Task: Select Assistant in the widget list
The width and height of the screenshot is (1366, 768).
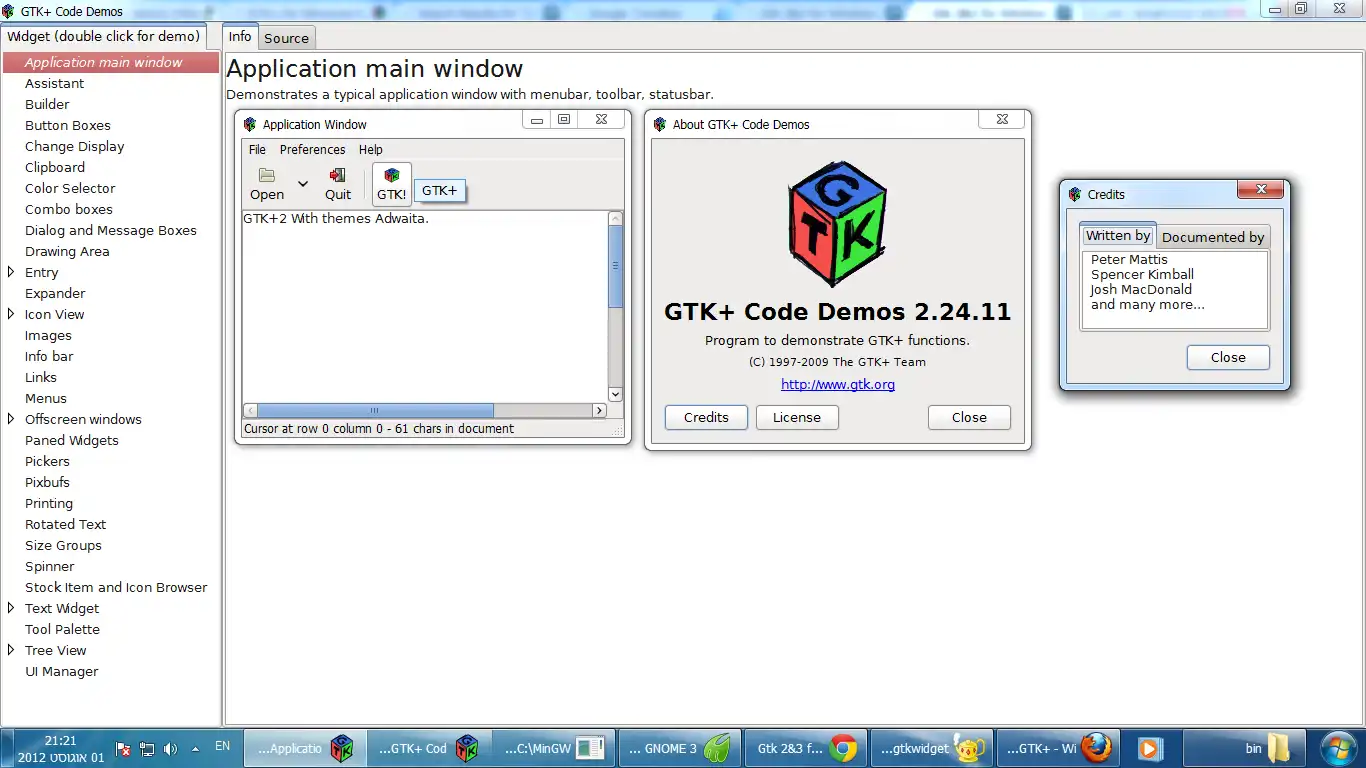Action: tap(111, 83)
